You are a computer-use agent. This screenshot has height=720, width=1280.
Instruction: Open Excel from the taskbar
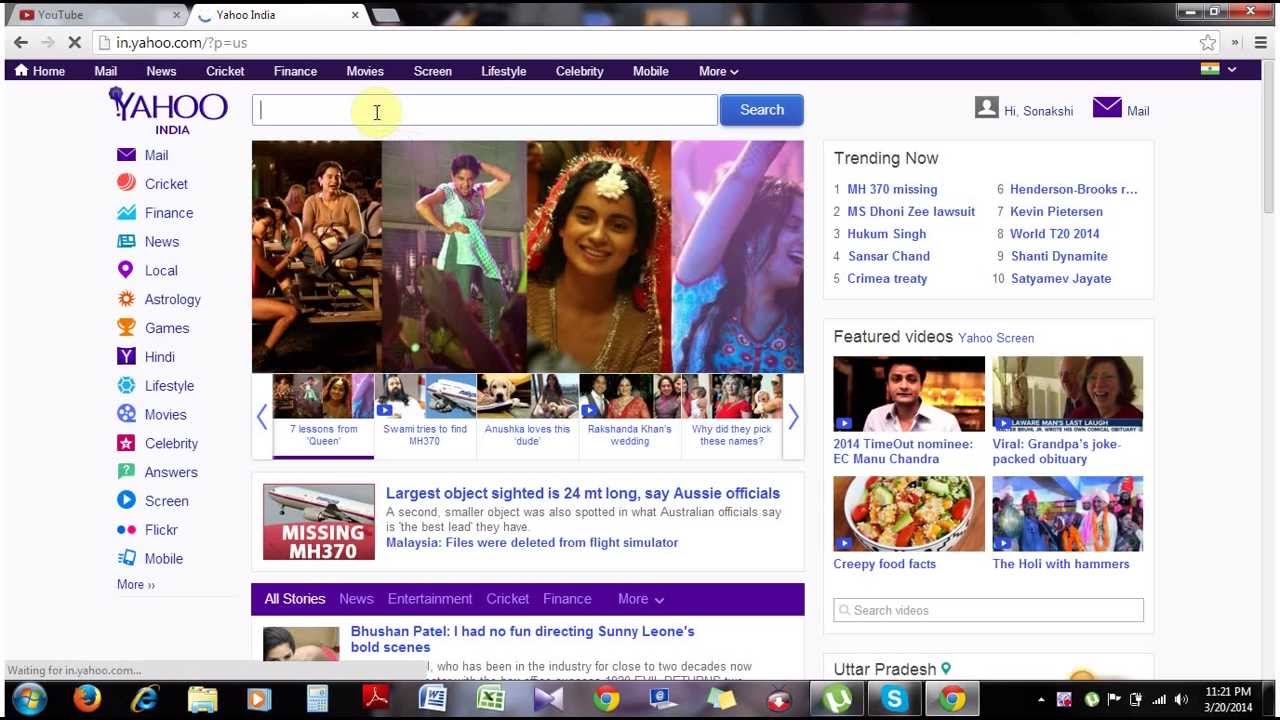point(490,698)
